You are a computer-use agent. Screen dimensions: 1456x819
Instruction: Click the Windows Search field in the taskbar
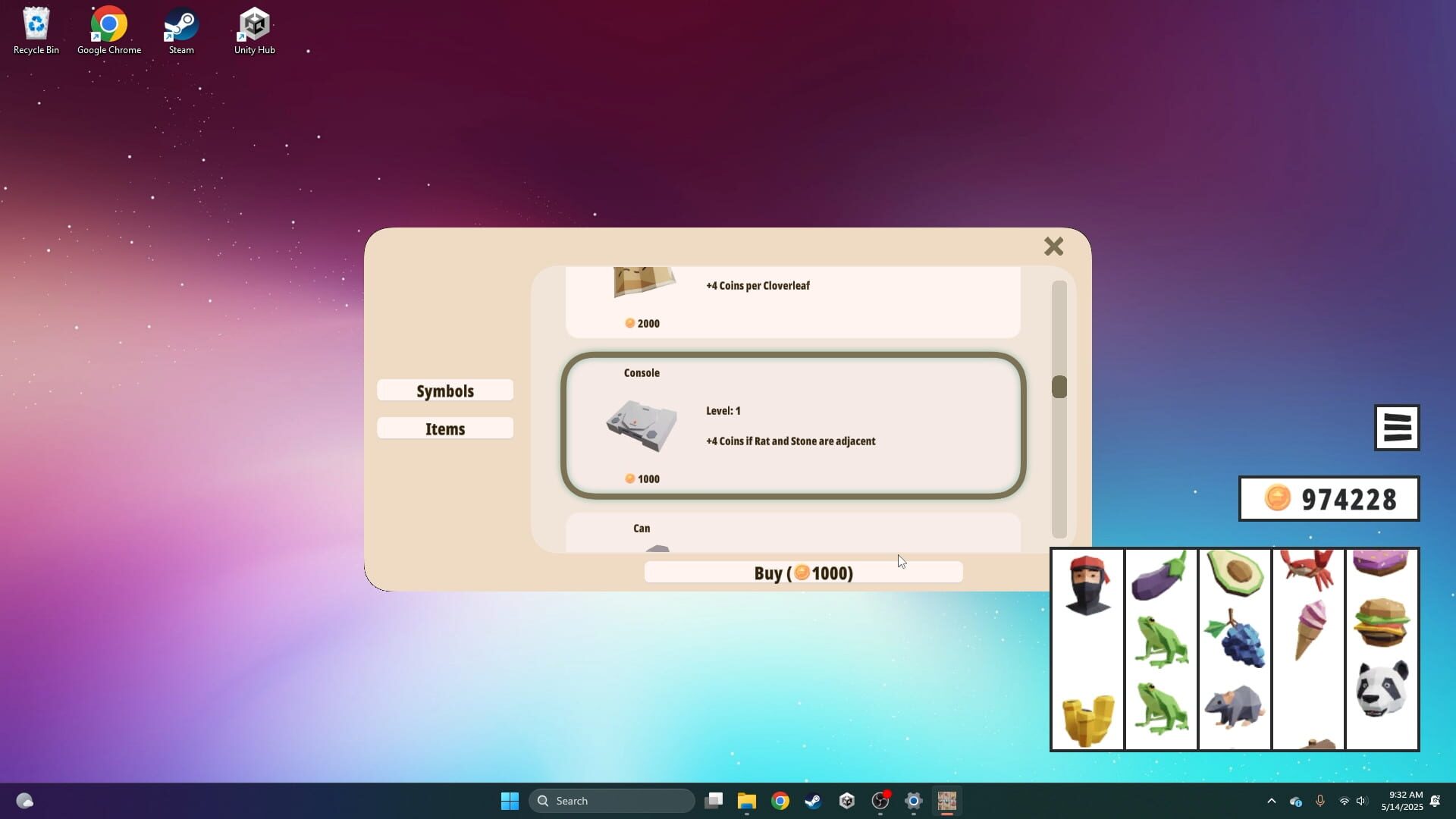[611, 800]
